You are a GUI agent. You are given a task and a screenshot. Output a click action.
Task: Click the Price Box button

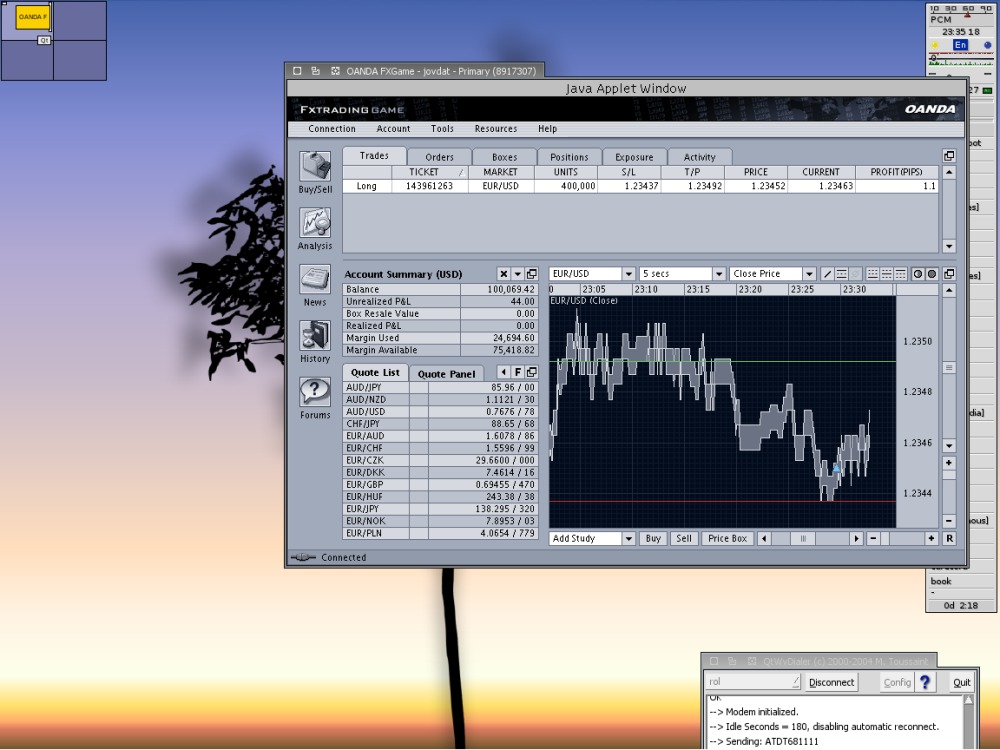coord(727,539)
